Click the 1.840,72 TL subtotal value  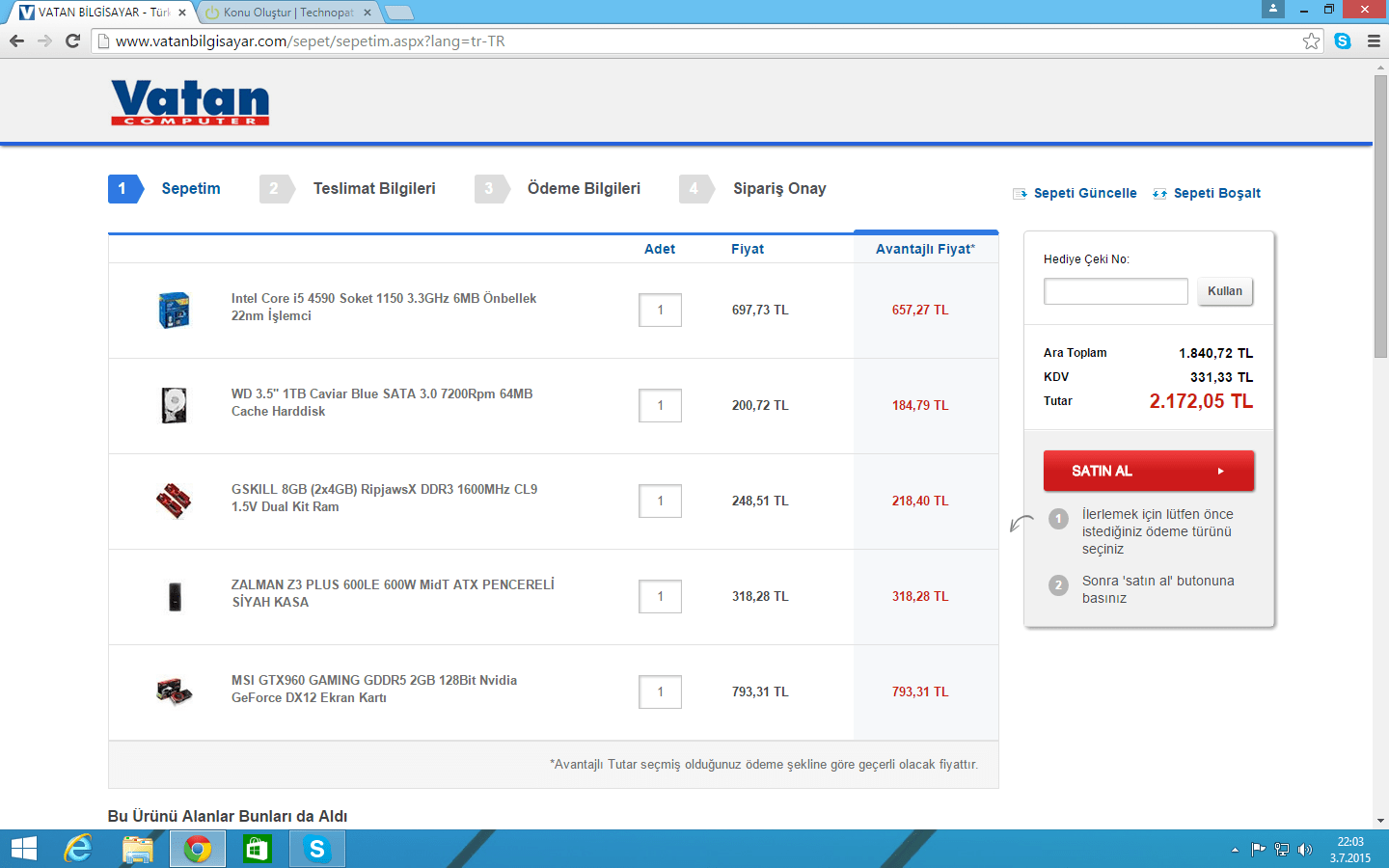(x=1215, y=353)
